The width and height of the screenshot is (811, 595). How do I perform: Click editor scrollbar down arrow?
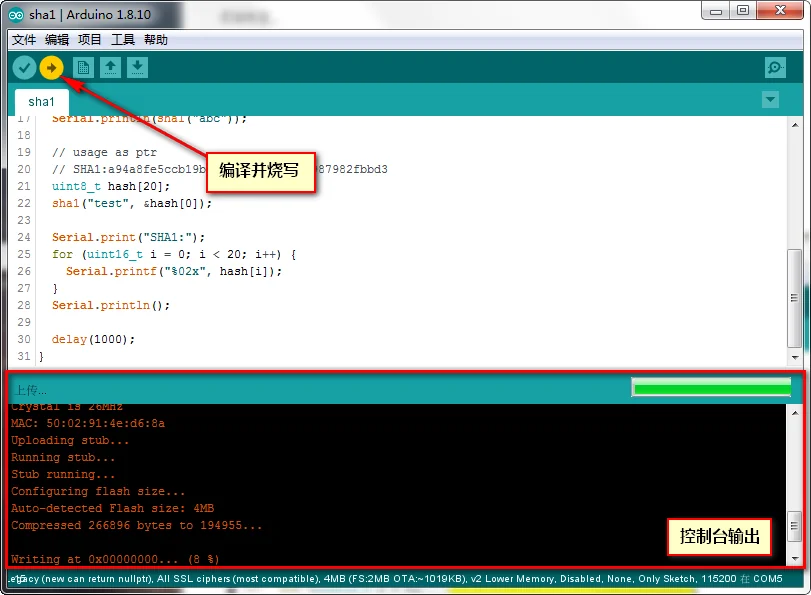point(795,357)
